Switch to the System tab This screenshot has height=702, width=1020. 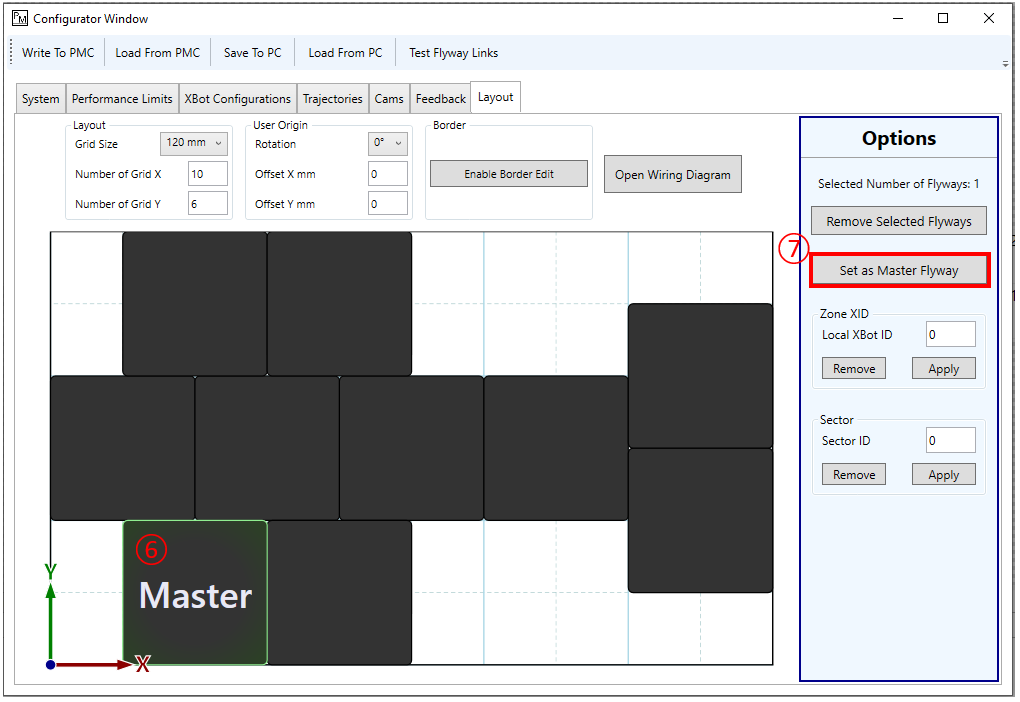(40, 97)
